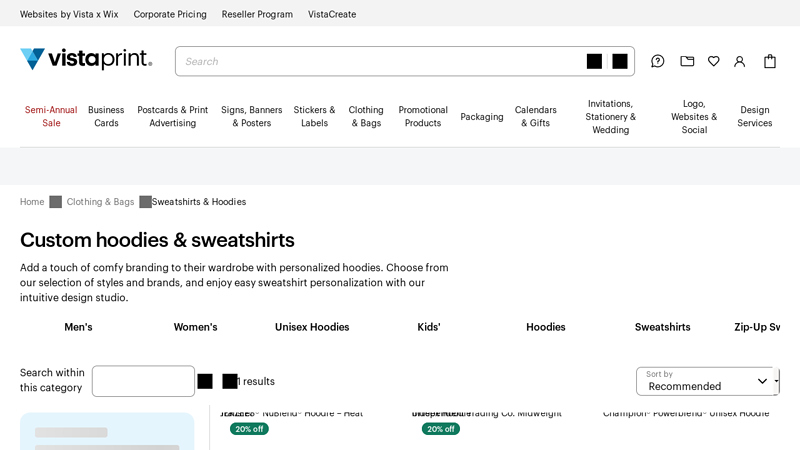The height and width of the screenshot is (450, 800).
Task: Click the Search within this category field
Action: [143, 381]
